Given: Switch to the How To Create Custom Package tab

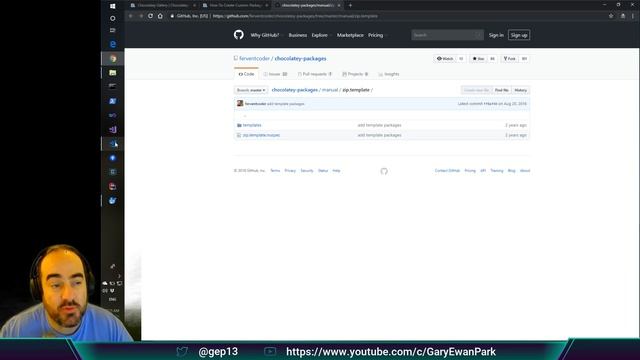Looking at the screenshot, I should pyautogui.click(x=236, y=5).
